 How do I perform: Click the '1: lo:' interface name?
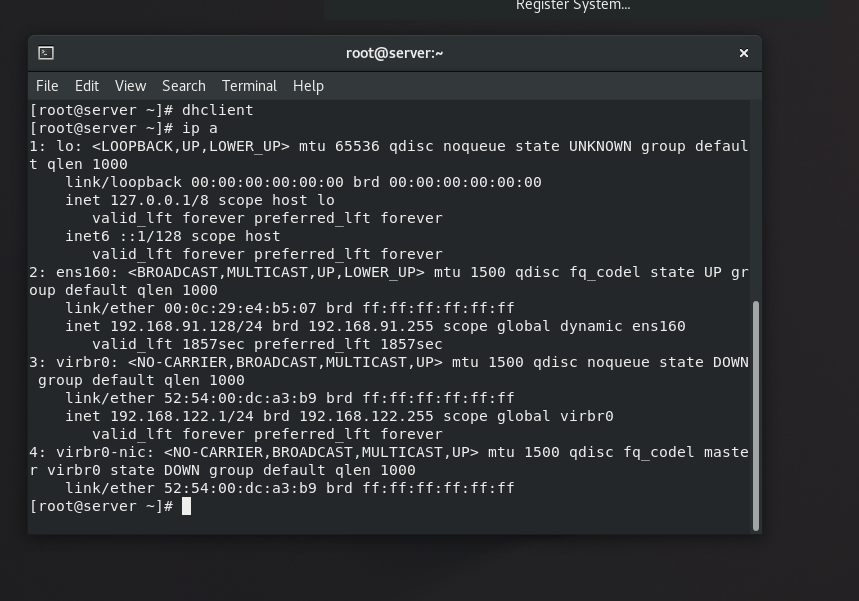click(x=56, y=146)
